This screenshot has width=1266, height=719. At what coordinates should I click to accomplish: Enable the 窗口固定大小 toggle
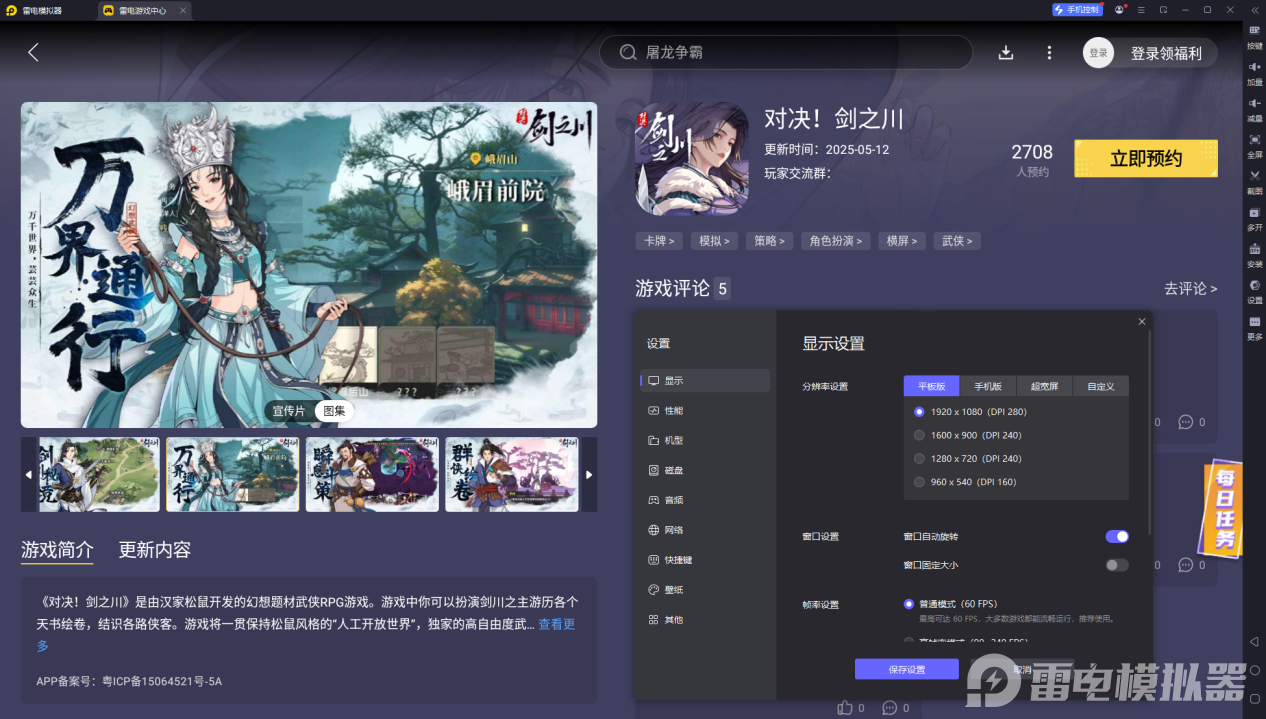[1116, 564]
